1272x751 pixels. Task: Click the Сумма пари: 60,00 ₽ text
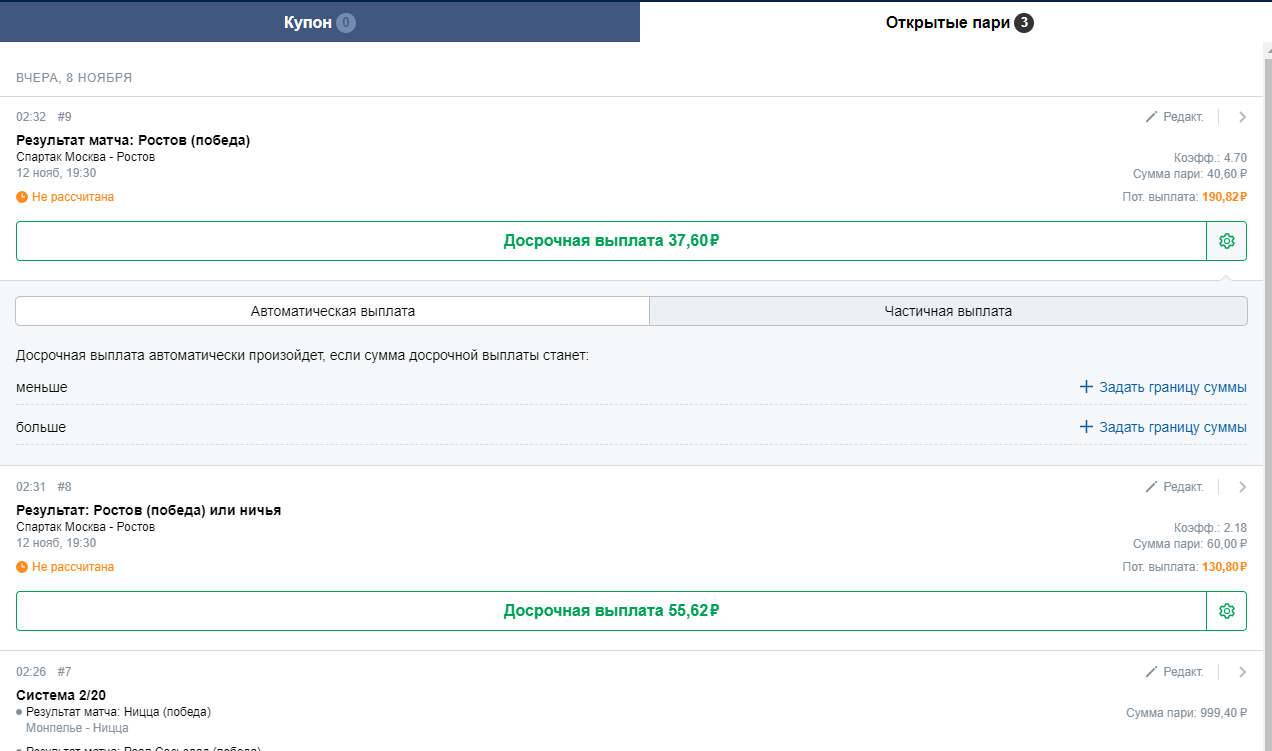click(1190, 544)
